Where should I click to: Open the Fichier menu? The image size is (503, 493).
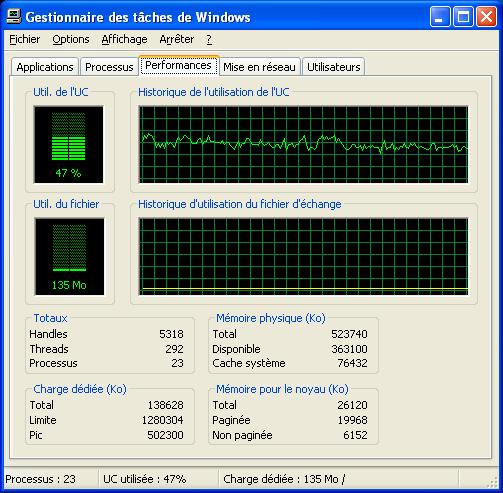coord(25,39)
